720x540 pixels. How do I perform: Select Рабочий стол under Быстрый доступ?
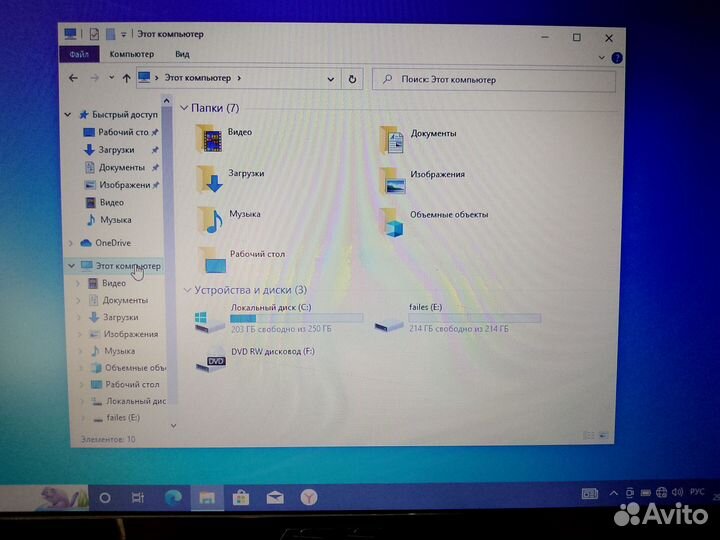(121, 132)
